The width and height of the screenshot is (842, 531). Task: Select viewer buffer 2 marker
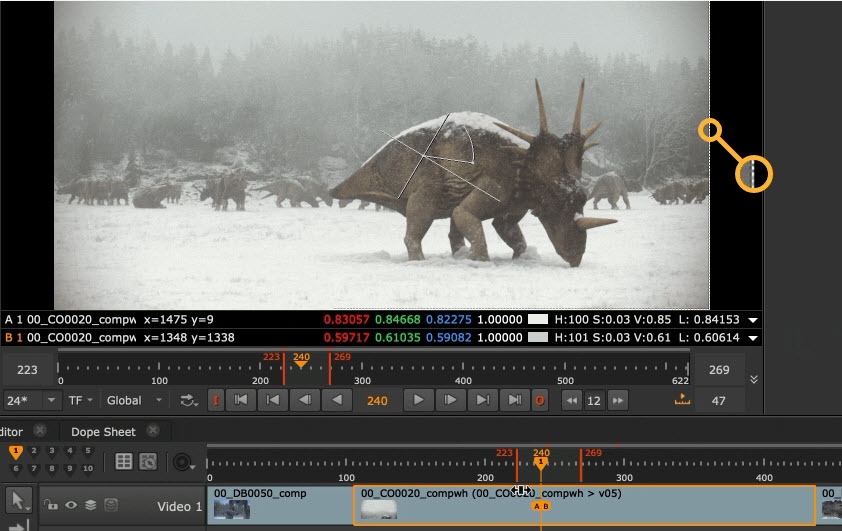click(34, 452)
